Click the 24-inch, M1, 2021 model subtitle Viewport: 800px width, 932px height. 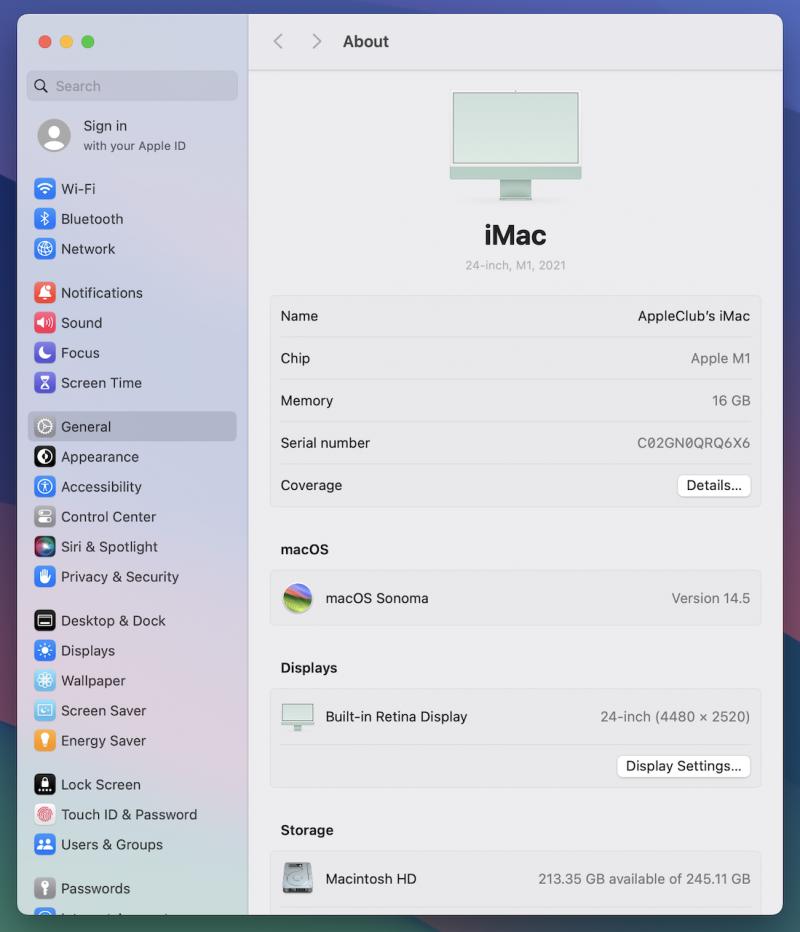pos(515,265)
